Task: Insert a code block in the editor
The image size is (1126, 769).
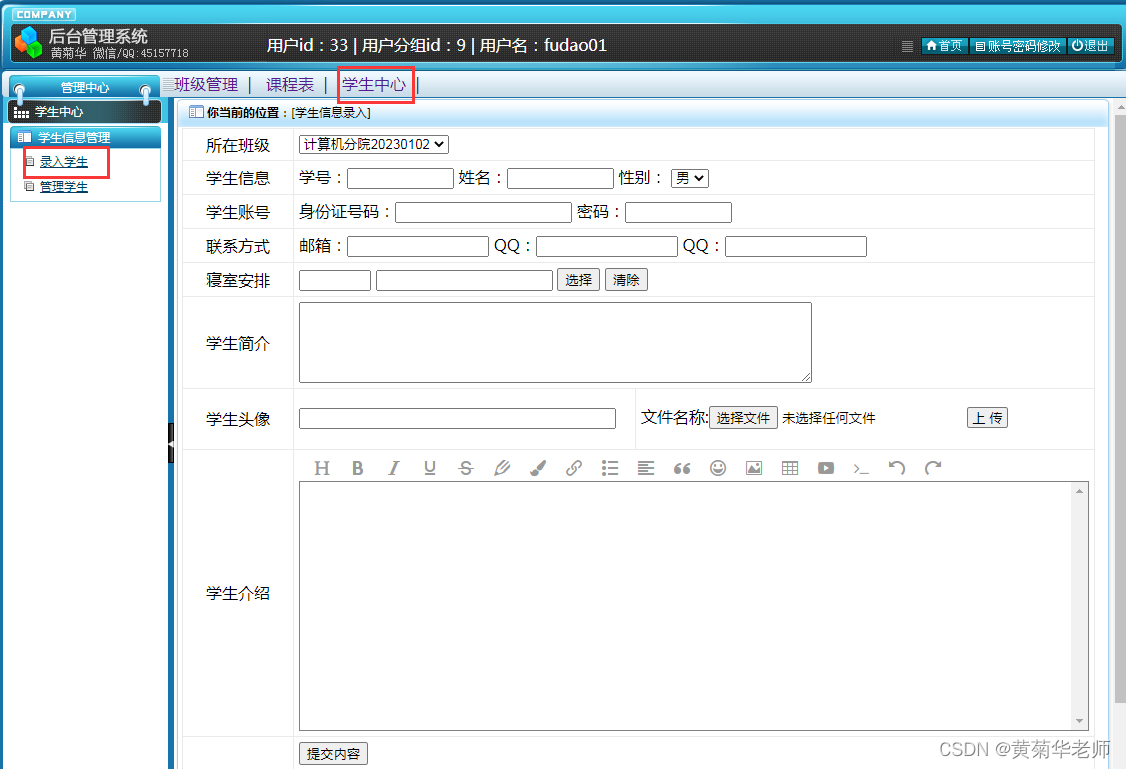Action: pos(862,467)
